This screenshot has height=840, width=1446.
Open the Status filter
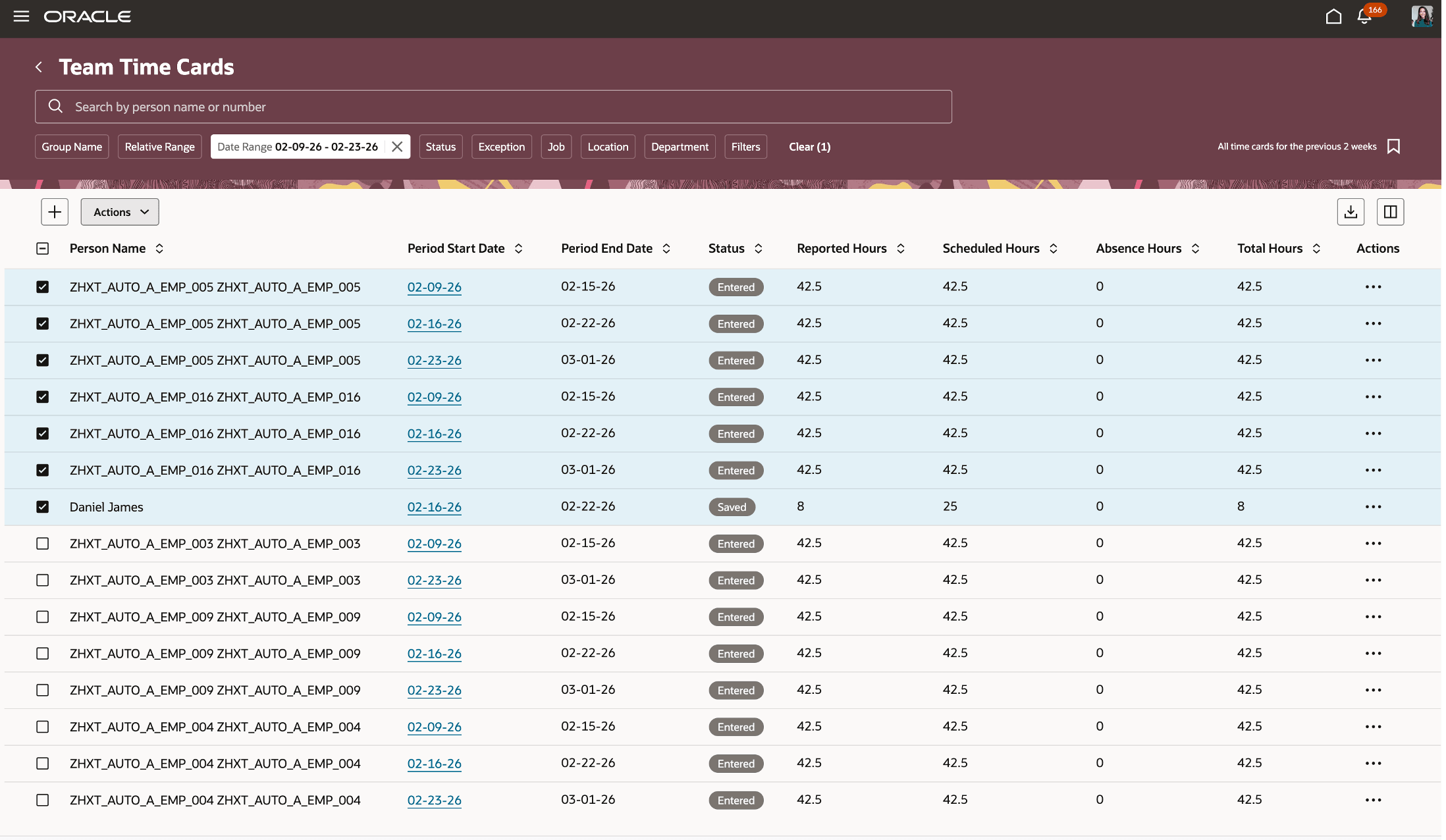click(441, 146)
